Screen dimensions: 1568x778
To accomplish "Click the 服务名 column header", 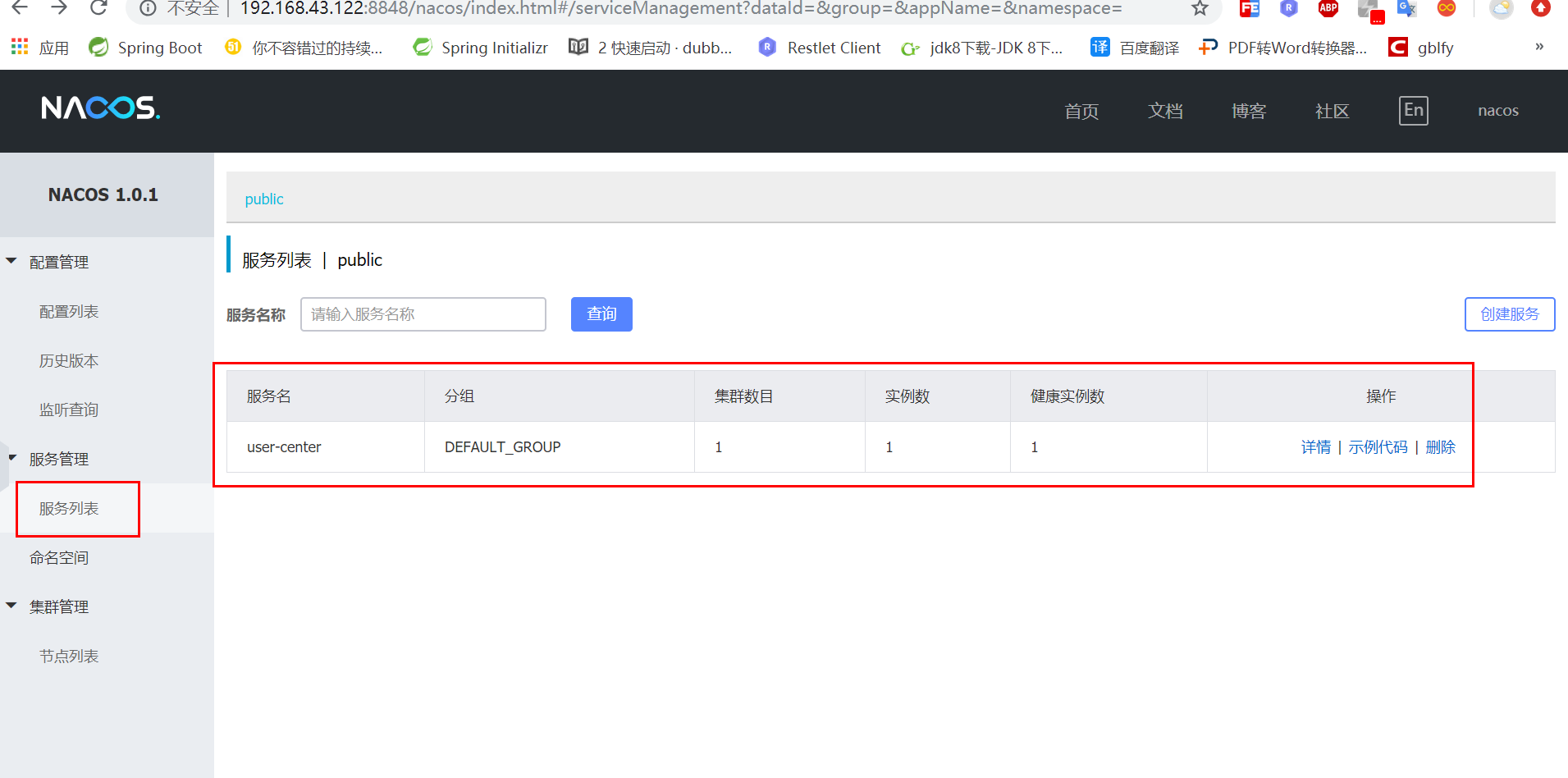I will (x=326, y=396).
